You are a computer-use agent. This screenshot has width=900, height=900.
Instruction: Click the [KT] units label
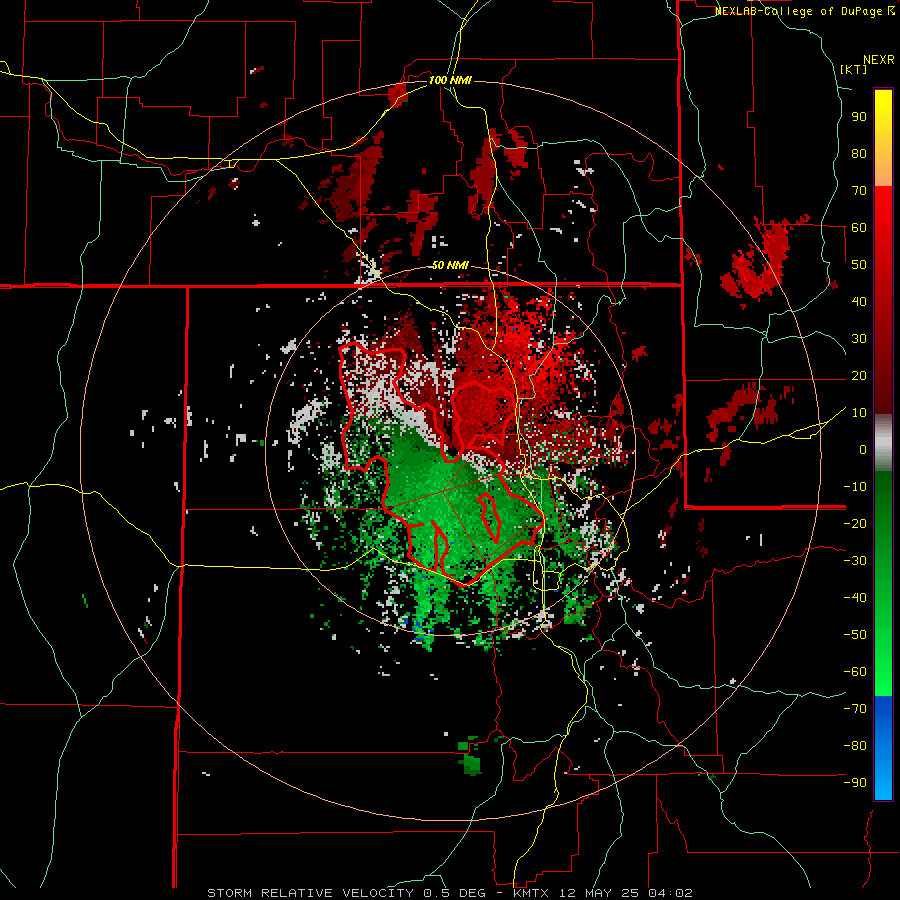(x=854, y=69)
